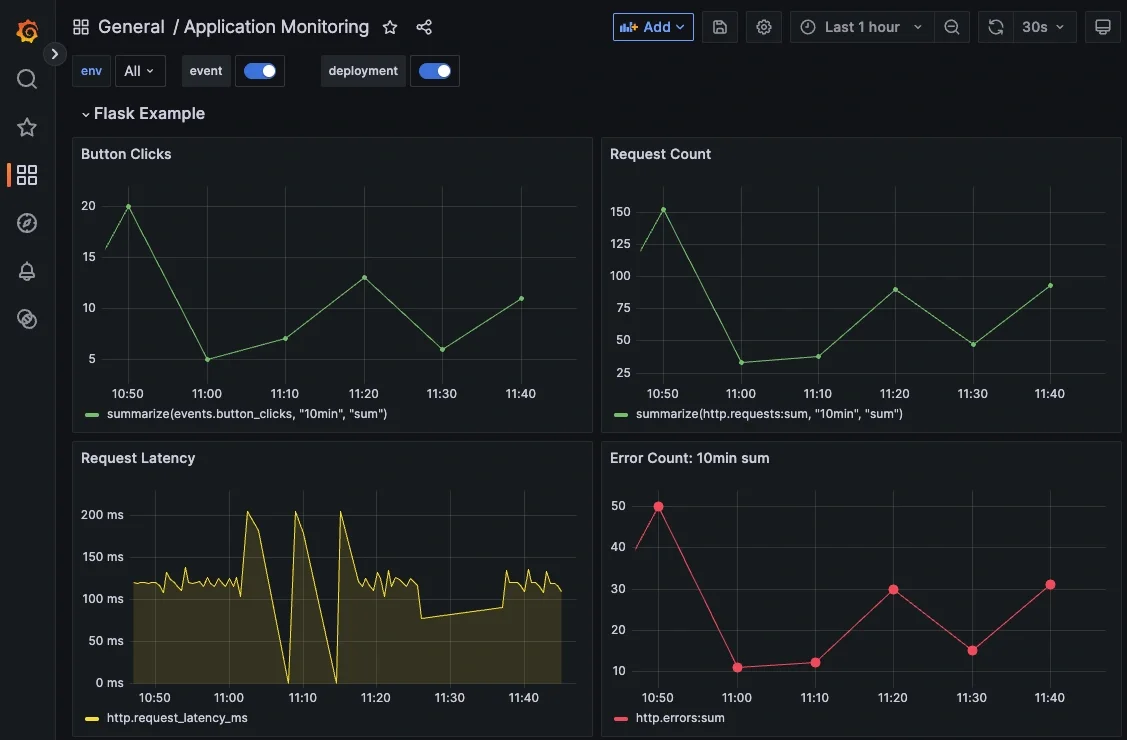Click the 11:20 data point in Button Clicks
This screenshot has height=740, width=1127.
click(364, 277)
